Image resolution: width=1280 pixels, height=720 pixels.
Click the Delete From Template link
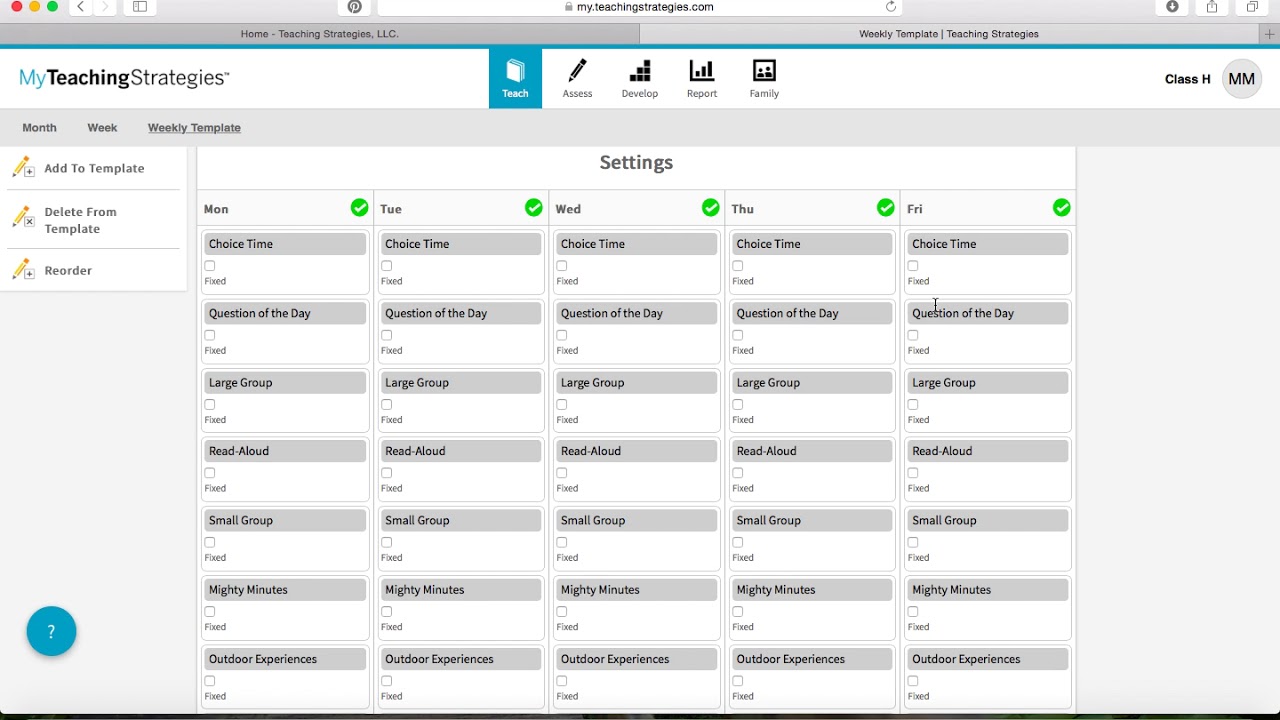pos(80,220)
